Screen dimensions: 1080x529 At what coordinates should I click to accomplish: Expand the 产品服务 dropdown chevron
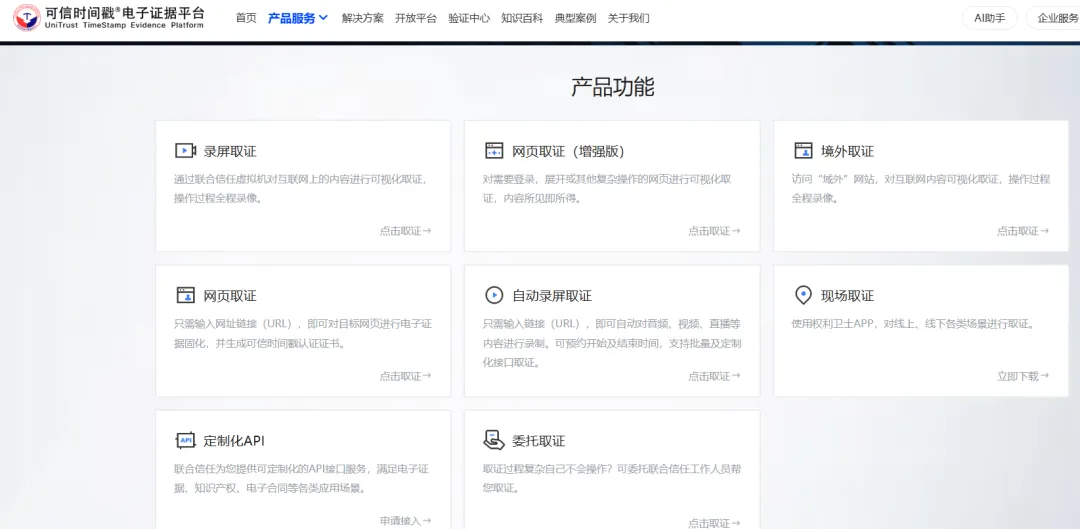[323, 18]
